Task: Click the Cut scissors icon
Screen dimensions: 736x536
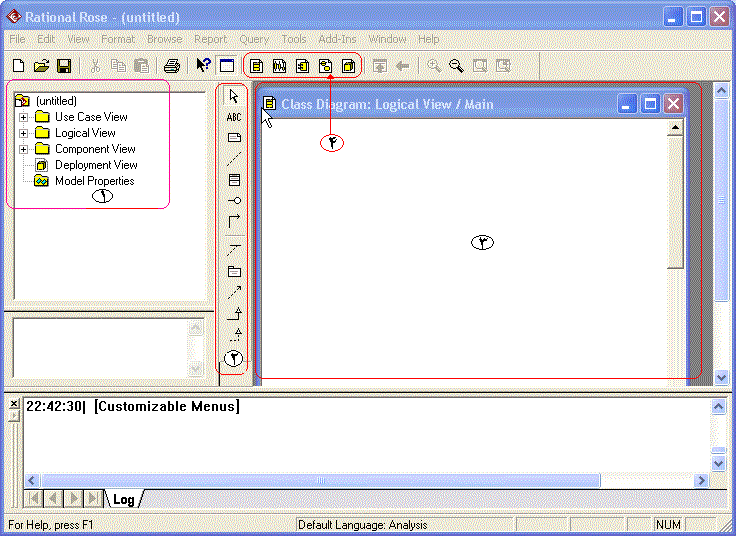Action: 95,66
